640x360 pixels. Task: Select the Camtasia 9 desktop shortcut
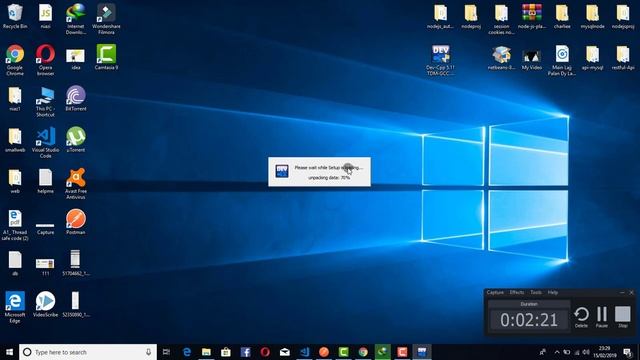pyautogui.click(x=106, y=57)
